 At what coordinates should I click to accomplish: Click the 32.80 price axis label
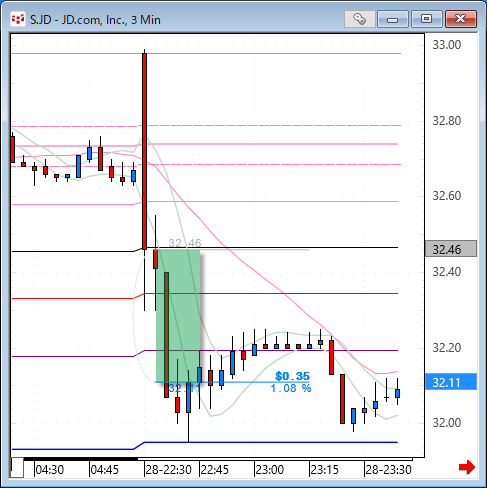pos(447,121)
